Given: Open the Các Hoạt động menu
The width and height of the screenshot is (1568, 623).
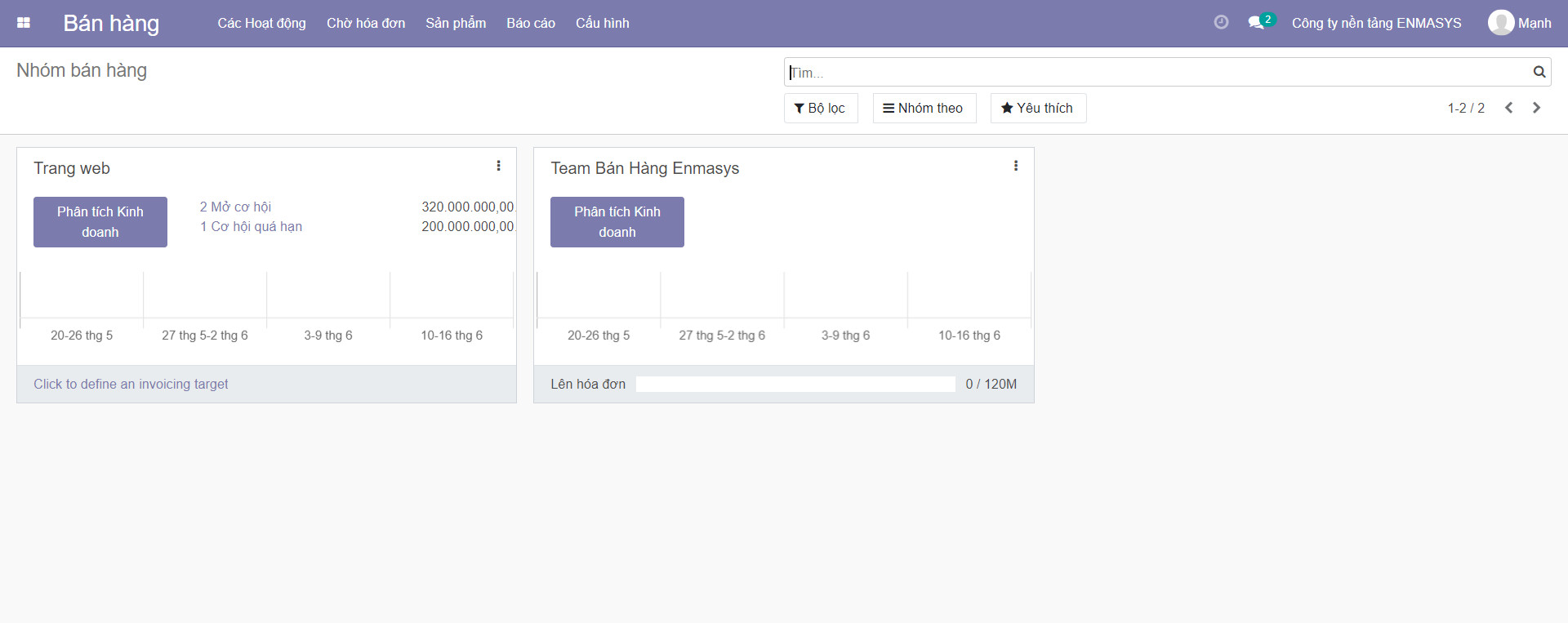Looking at the screenshot, I should pos(261,23).
